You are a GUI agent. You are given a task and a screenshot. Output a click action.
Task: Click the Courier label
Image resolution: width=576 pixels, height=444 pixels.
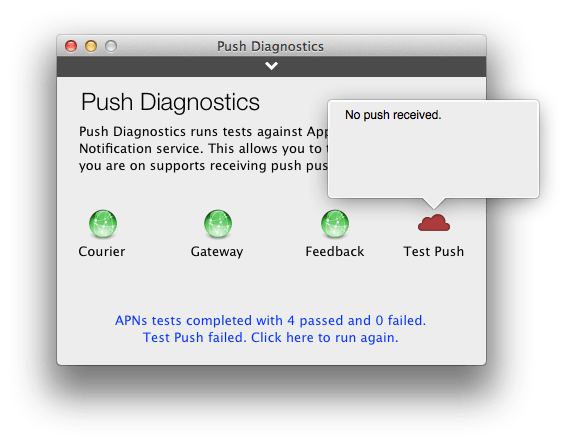coord(102,252)
